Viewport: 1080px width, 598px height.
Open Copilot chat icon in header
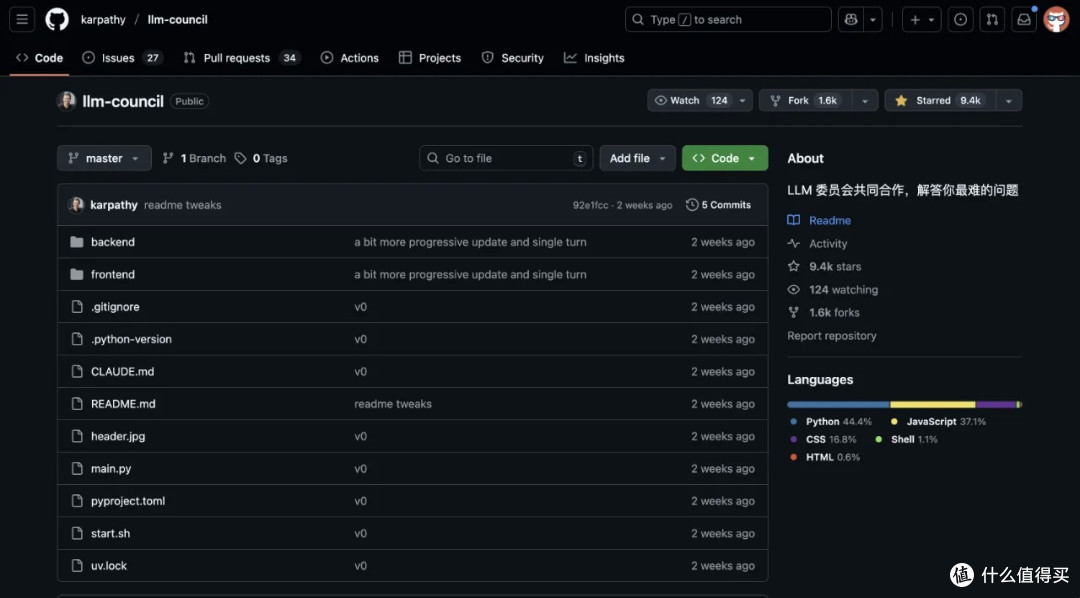[x=851, y=20]
